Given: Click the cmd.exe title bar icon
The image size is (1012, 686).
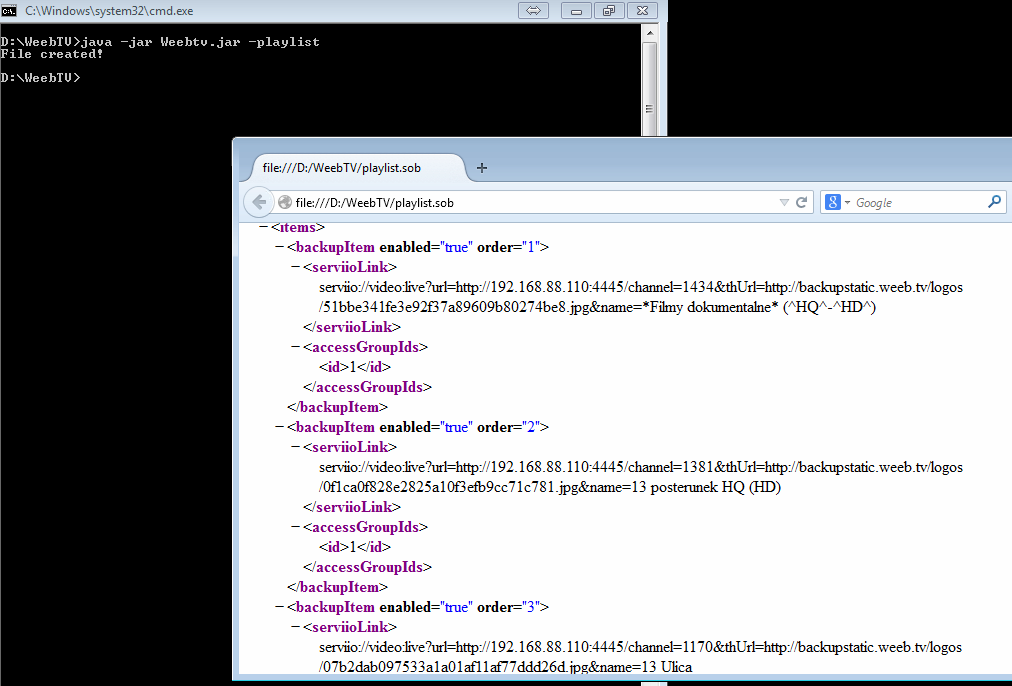Looking at the screenshot, I should 10,10.
